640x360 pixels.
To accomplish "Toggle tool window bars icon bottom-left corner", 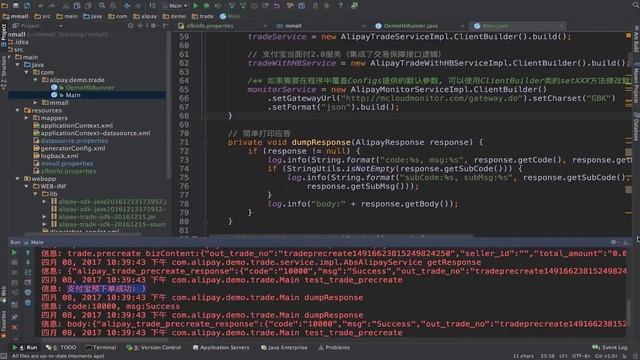I will [x=3, y=356].
